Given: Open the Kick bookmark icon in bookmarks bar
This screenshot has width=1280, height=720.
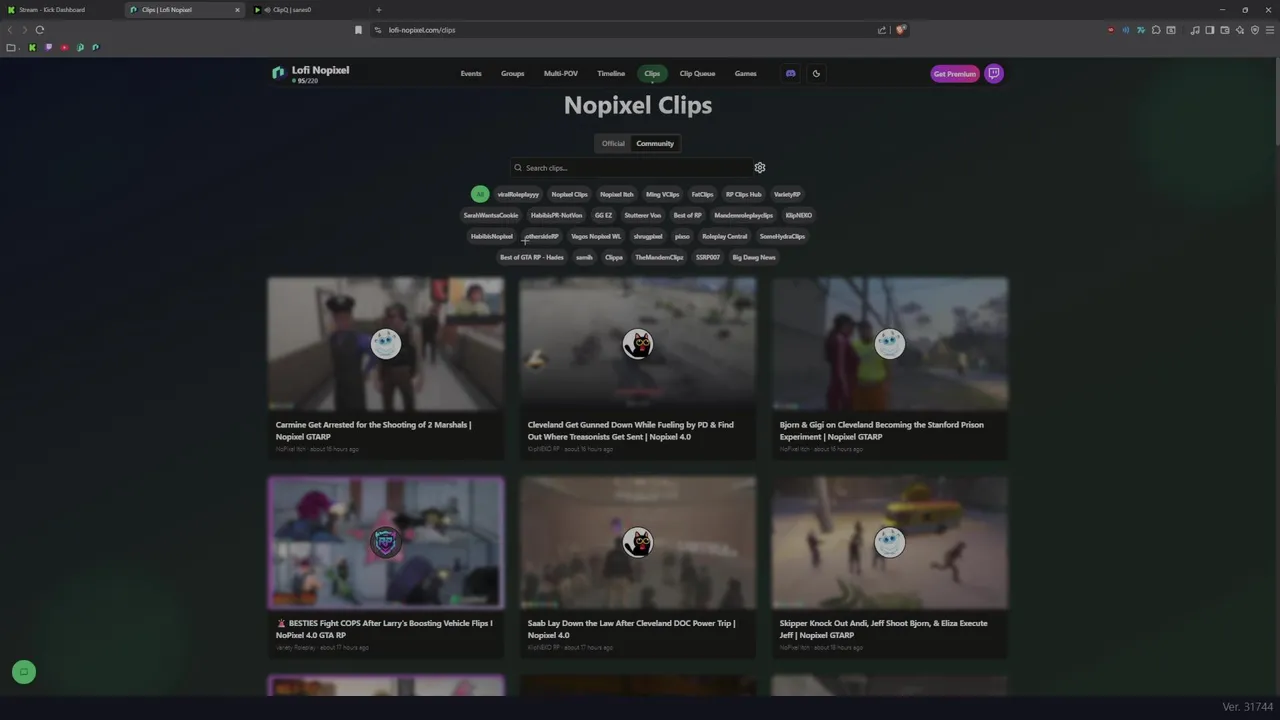Looking at the screenshot, I should [x=32, y=47].
